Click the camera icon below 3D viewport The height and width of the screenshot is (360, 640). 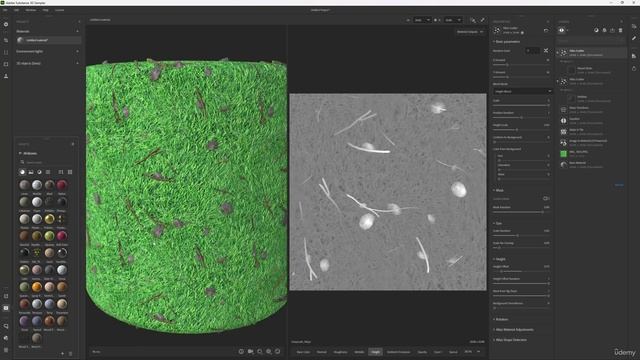pyautogui.click(x=250, y=351)
